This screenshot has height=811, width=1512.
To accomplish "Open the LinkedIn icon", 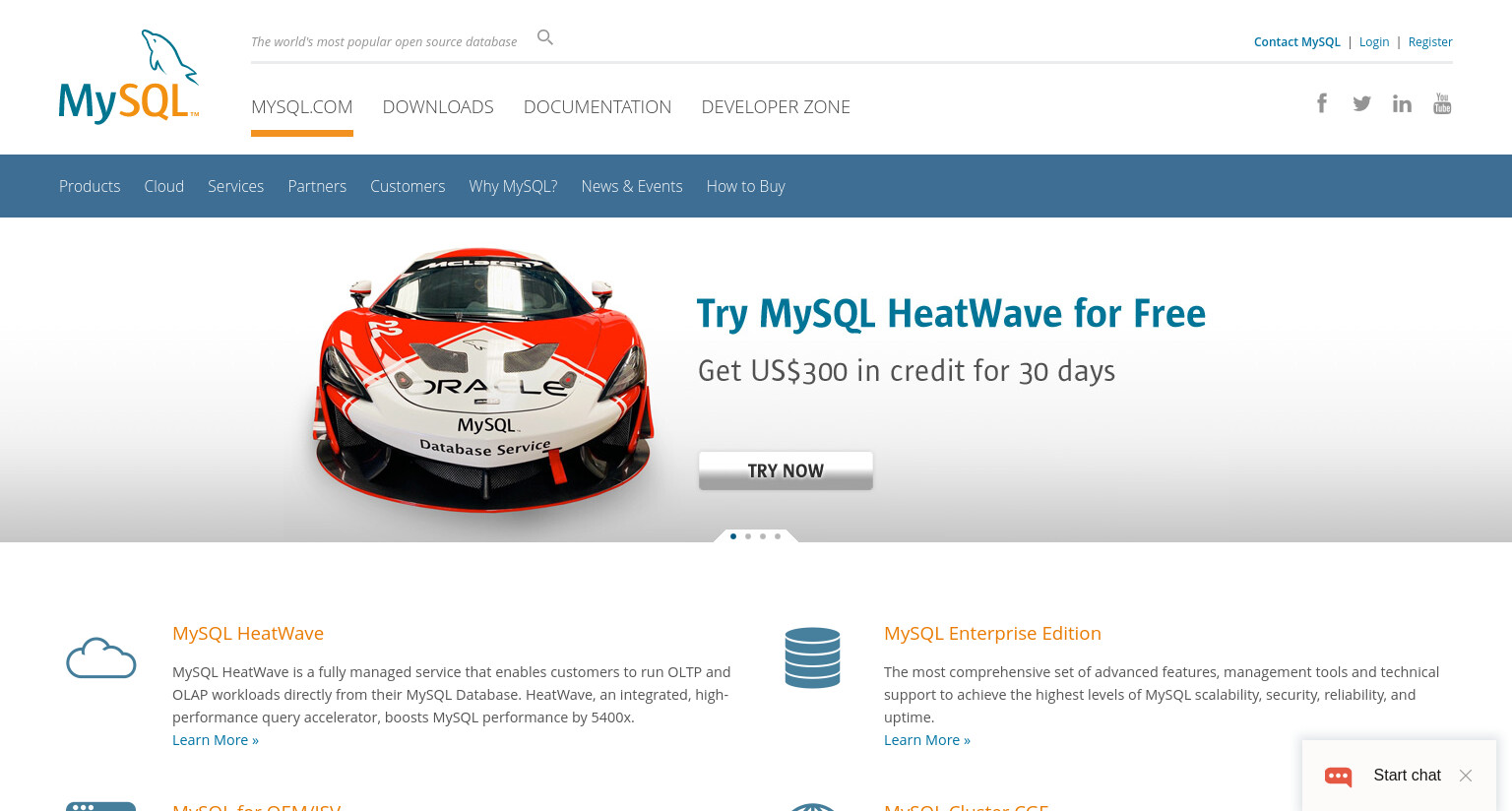I will (x=1402, y=103).
